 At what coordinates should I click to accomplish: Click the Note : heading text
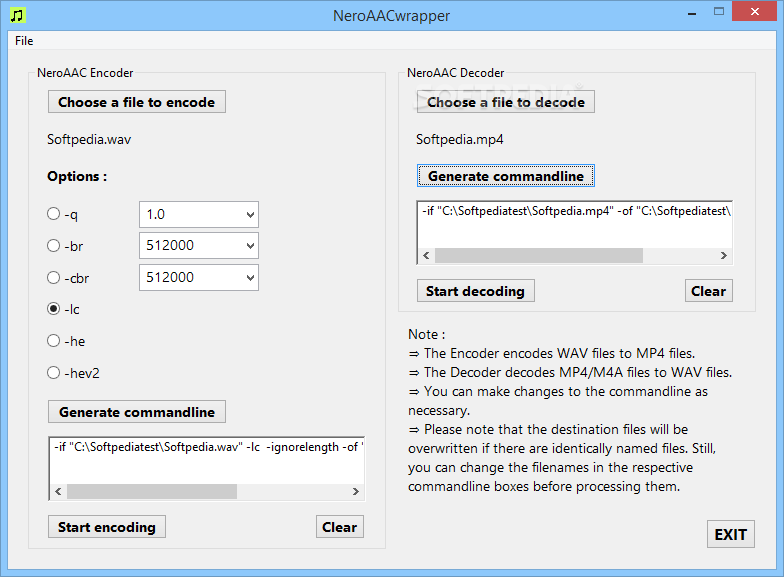(426, 334)
